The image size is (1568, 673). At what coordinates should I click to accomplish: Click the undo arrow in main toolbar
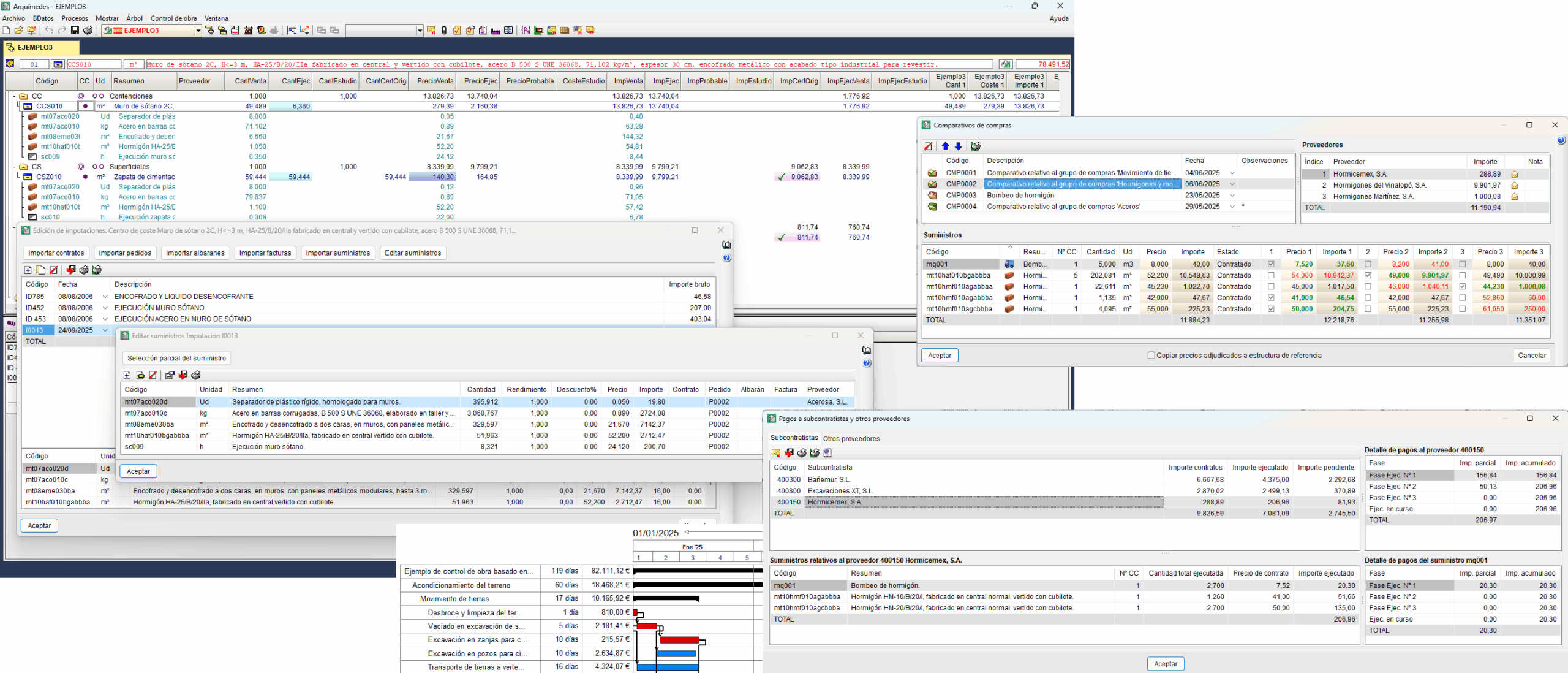(49, 31)
